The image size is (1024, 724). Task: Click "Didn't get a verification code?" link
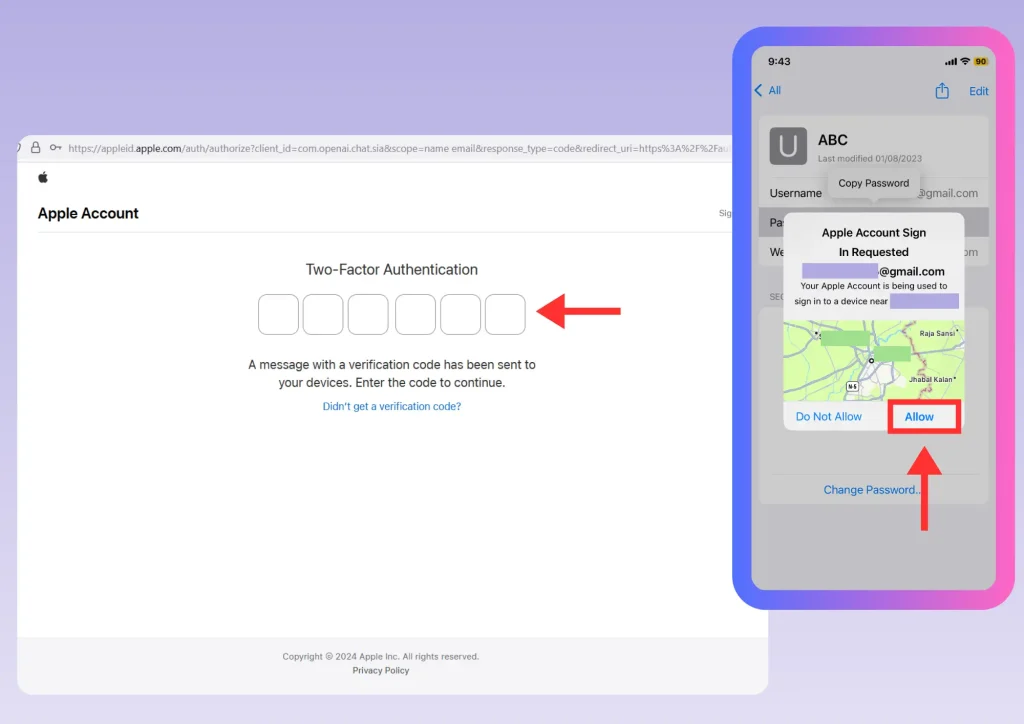(x=392, y=406)
